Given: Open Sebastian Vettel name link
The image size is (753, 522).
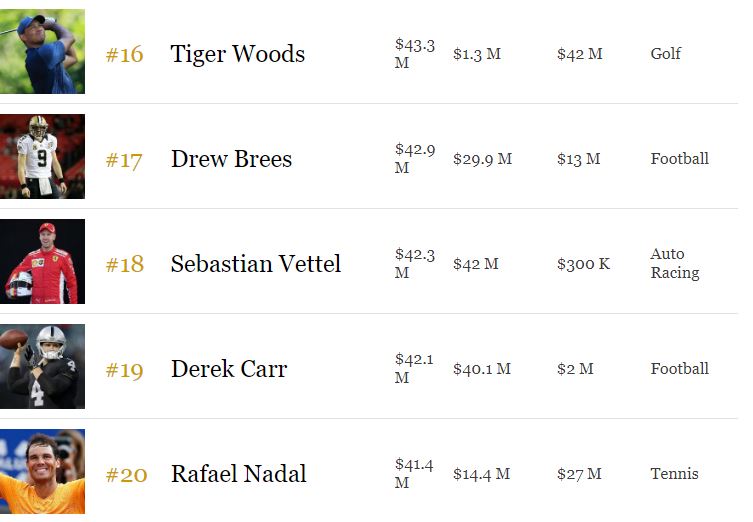Looking at the screenshot, I should (256, 264).
